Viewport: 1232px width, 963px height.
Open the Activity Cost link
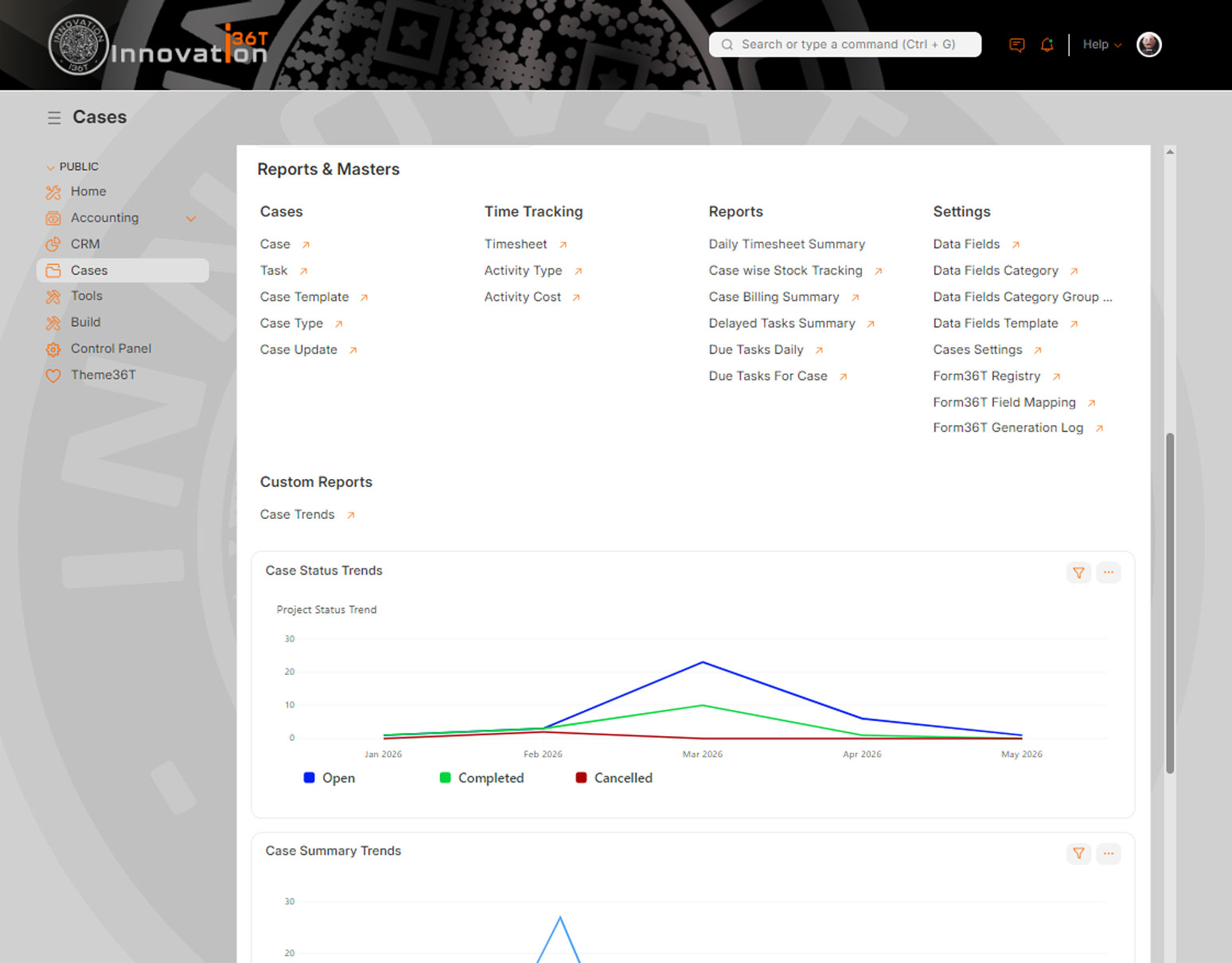click(x=522, y=297)
